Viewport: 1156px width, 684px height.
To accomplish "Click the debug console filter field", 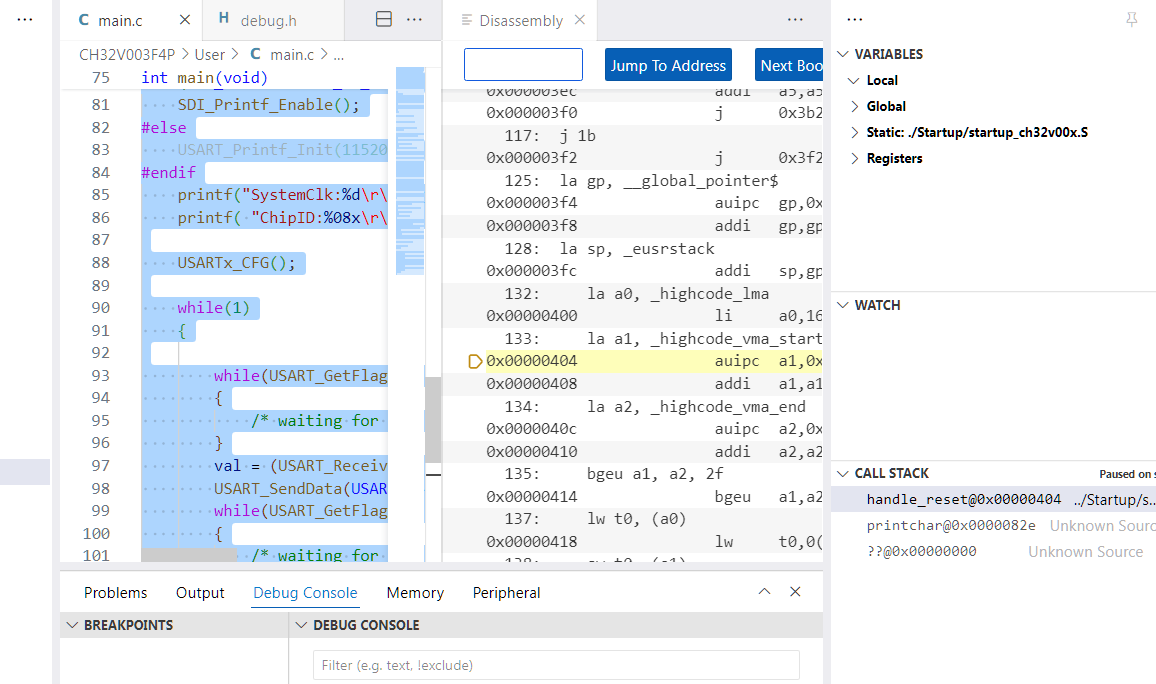I will coord(556,665).
